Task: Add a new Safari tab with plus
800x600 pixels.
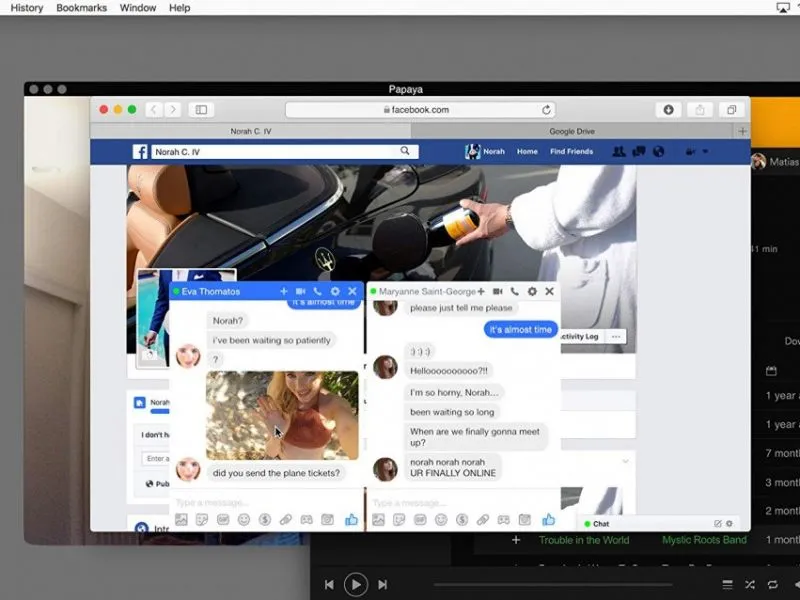Action: (742, 131)
